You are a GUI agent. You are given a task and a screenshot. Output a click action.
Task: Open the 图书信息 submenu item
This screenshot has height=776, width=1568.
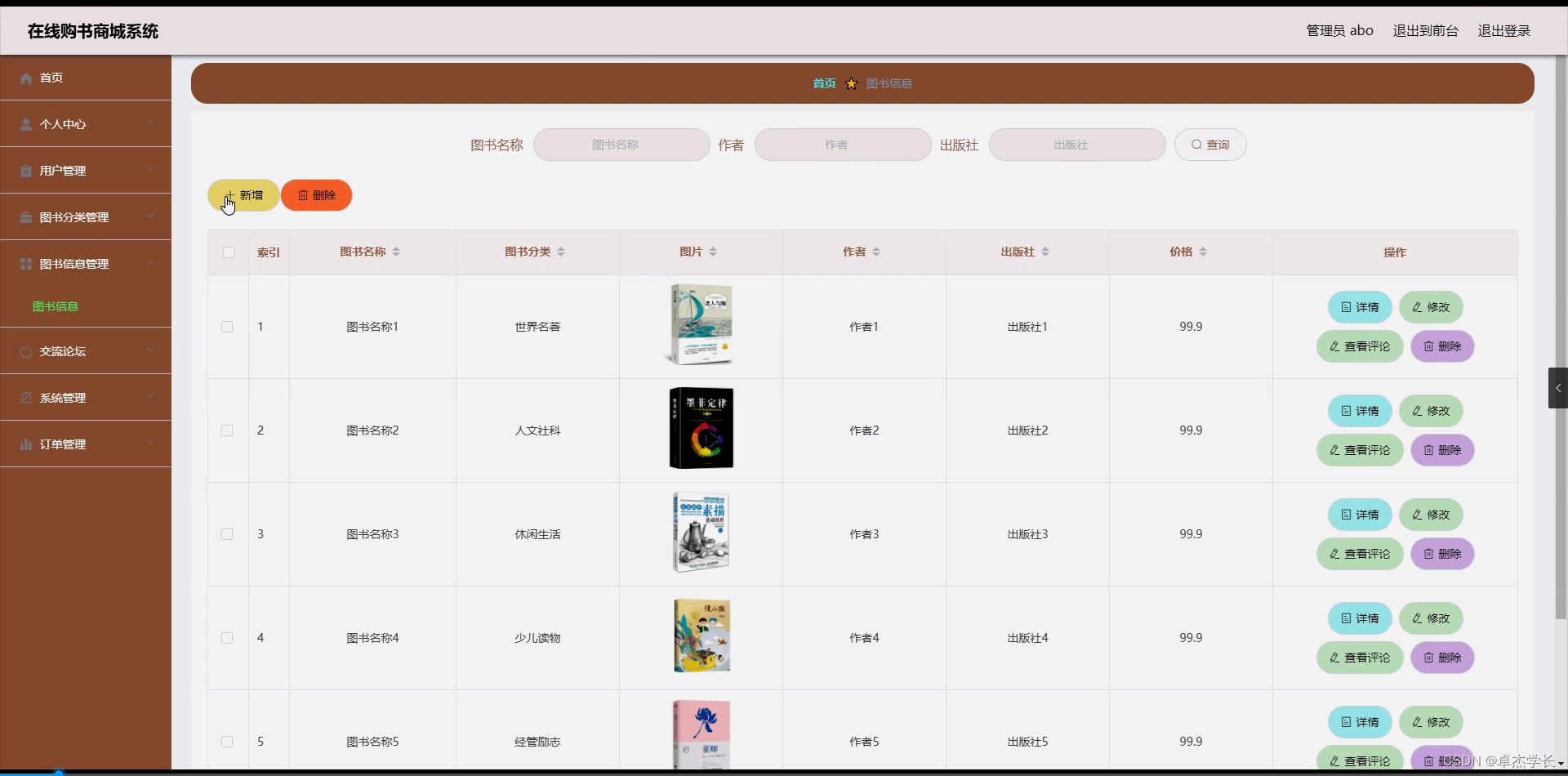(55, 305)
